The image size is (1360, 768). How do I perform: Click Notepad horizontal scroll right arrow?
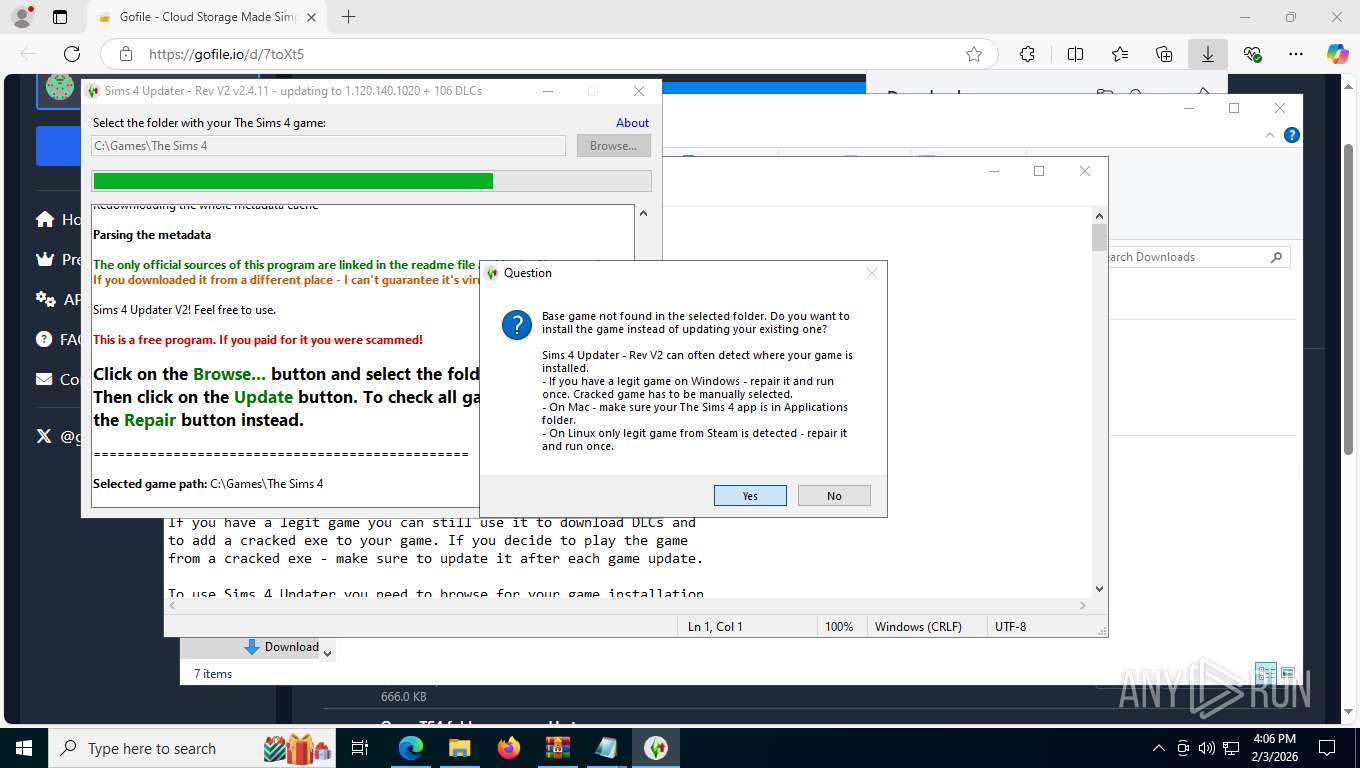coord(1083,605)
